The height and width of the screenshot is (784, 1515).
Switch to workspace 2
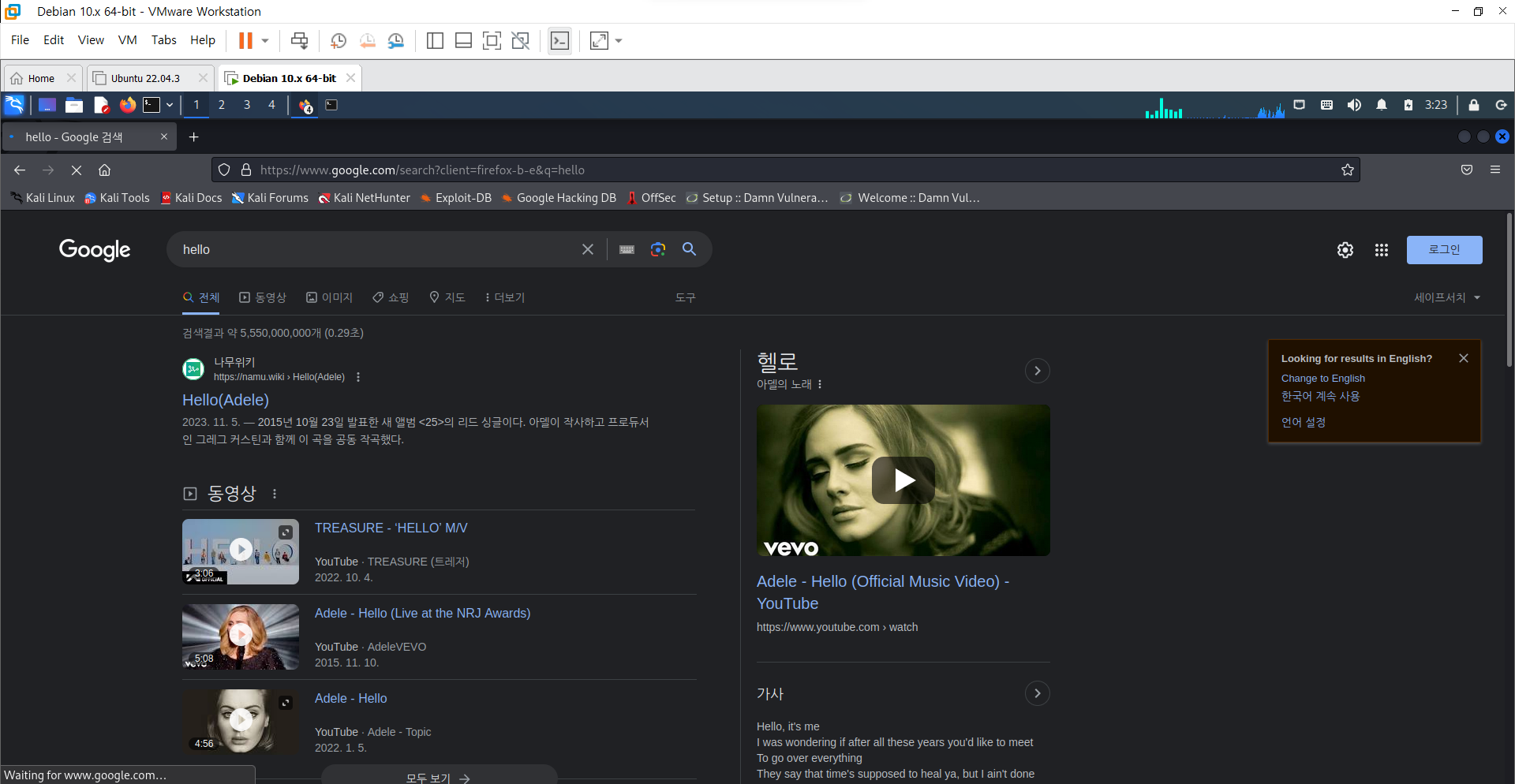pyautogui.click(x=222, y=105)
